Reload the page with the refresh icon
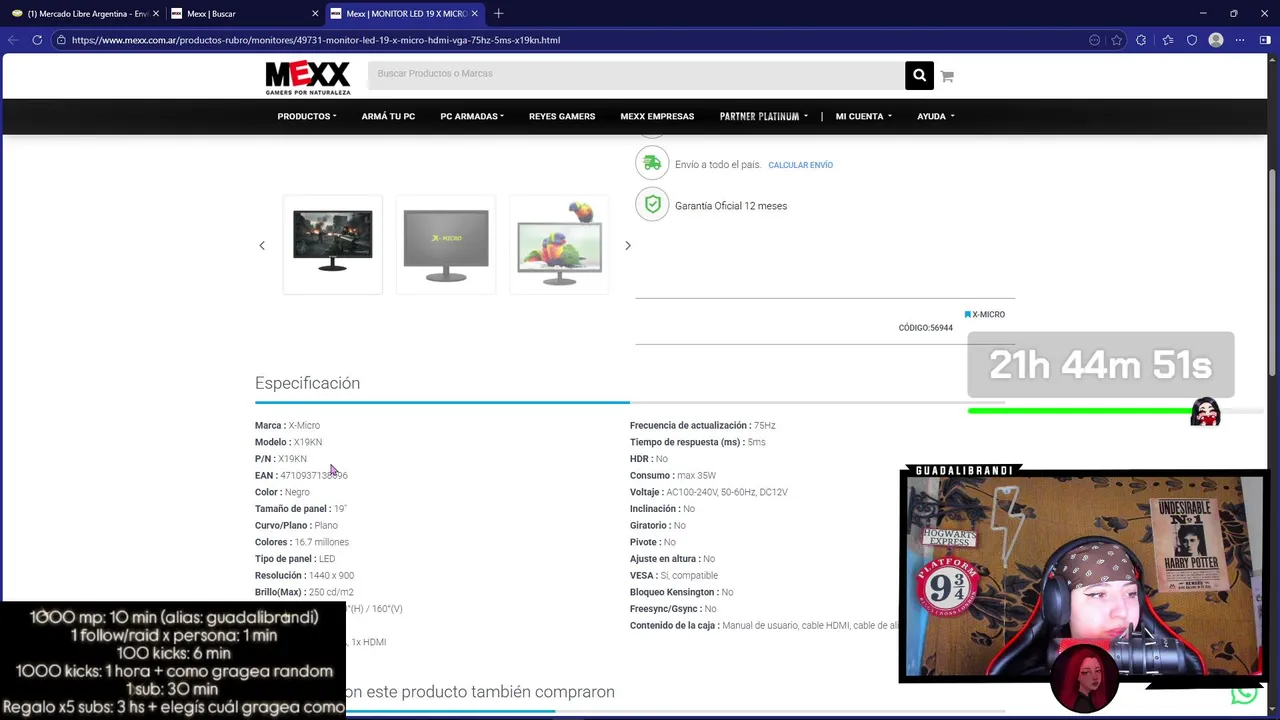1280x720 pixels. [37, 40]
